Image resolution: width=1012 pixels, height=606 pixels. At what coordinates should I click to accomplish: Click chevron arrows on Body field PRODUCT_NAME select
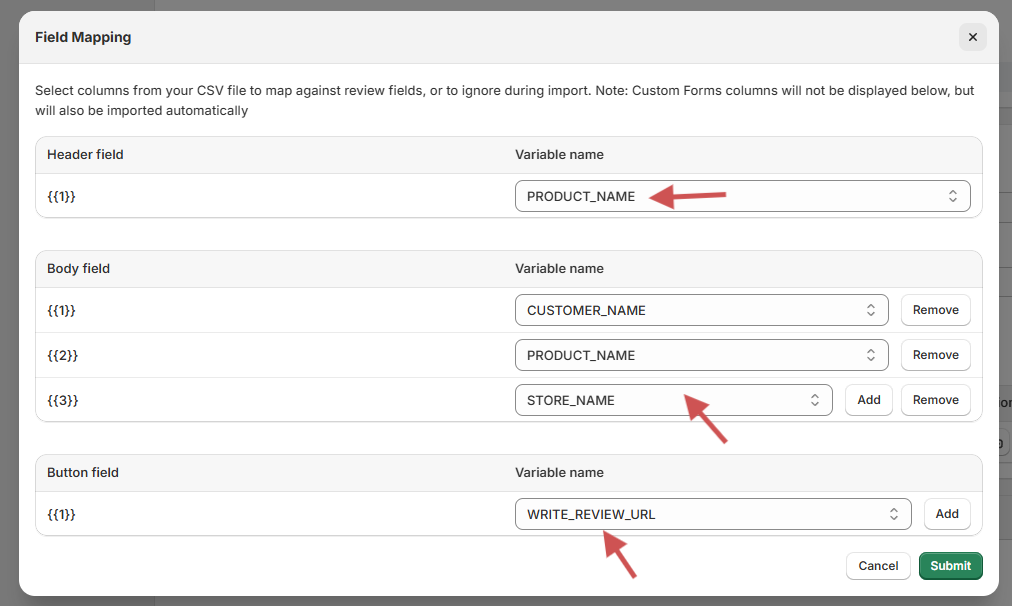[870, 355]
